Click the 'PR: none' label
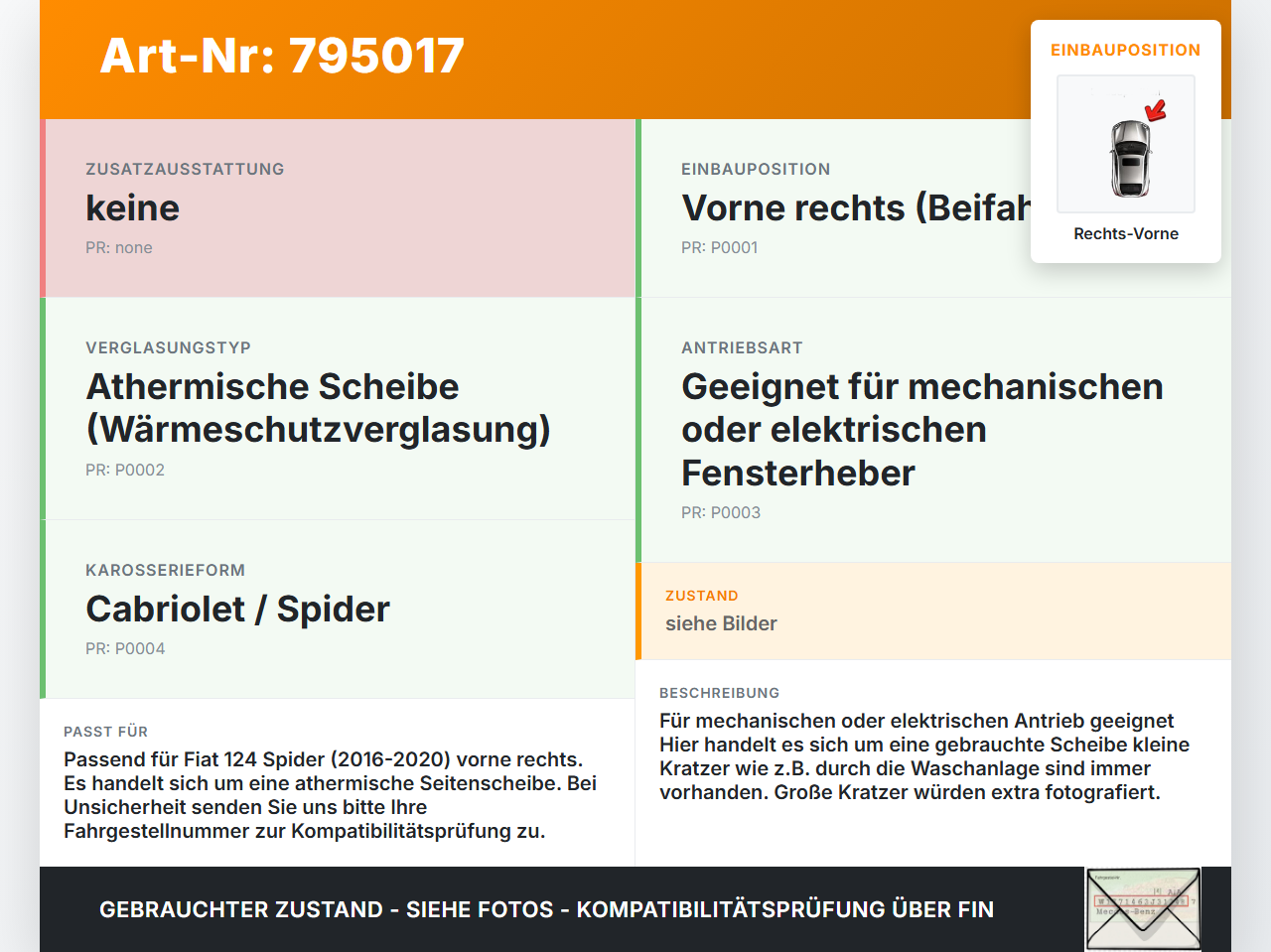 [x=119, y=247]
